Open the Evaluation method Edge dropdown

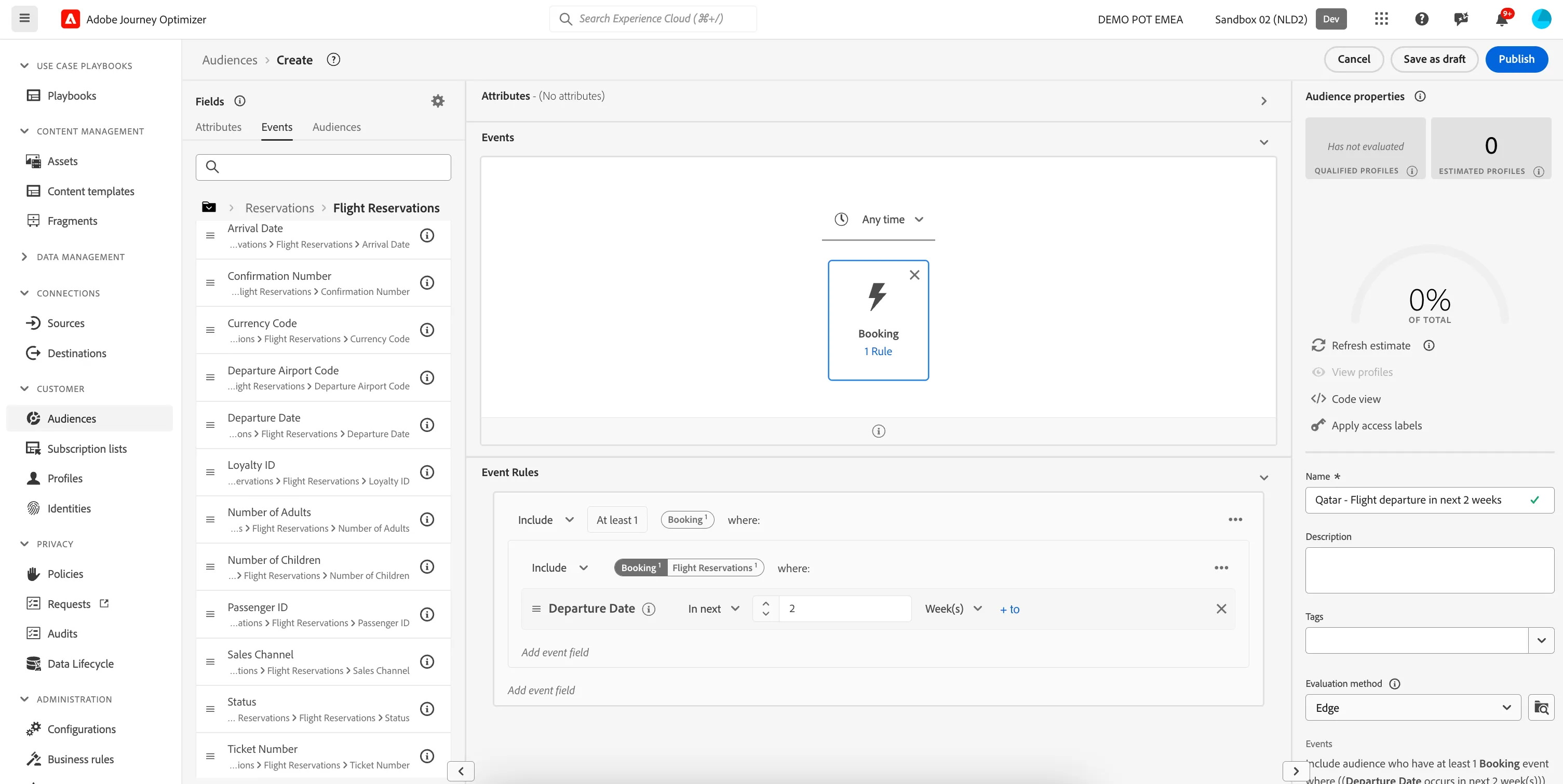tap(1412, 708)
